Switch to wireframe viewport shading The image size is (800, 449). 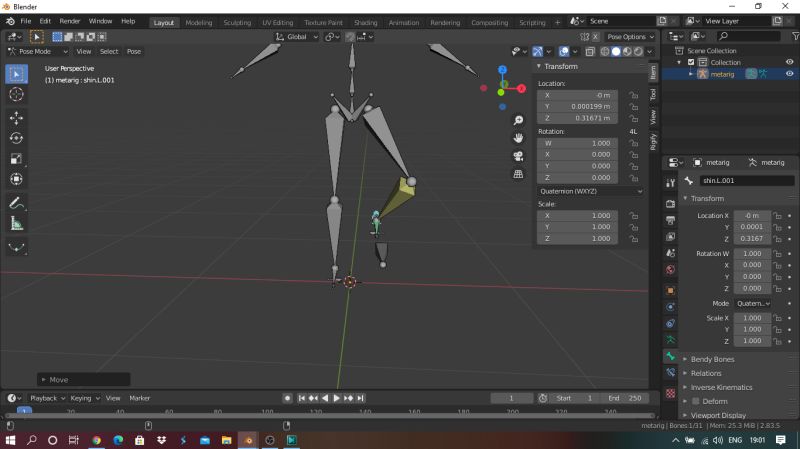[x=605, y=52]
